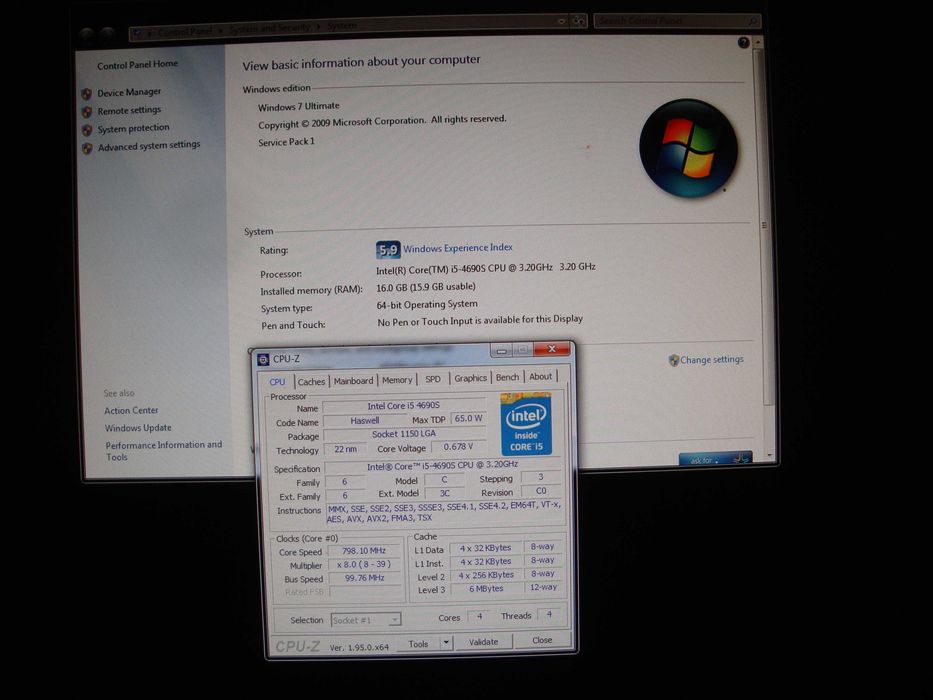Image resolution: width=933 pixels, height=700 pixels.
Task: Click the blue help question mark icon
Action: (743, 42)
